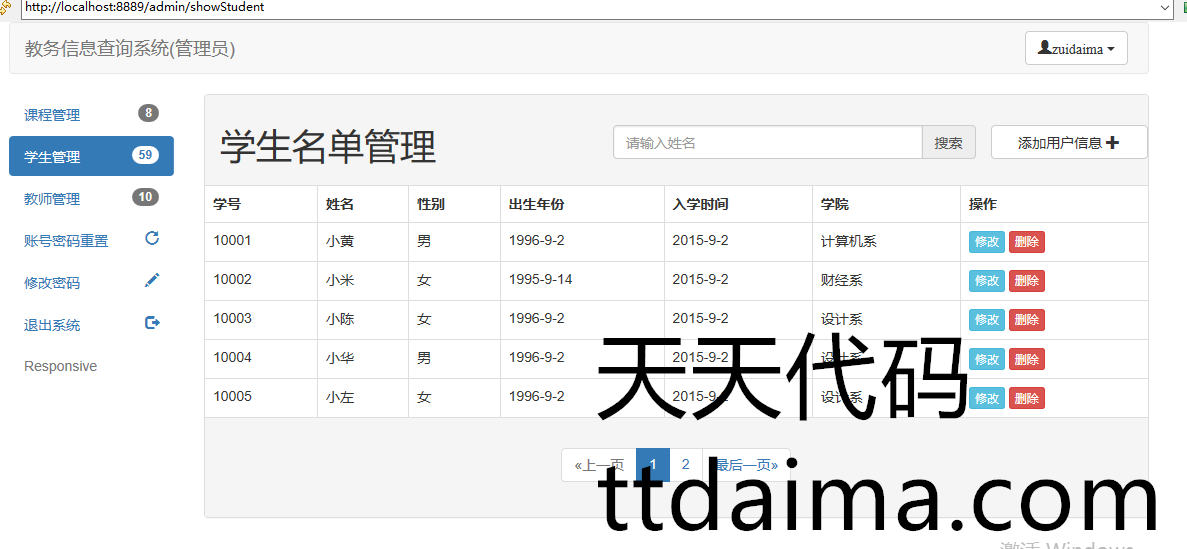
Task: Open the zuidaima user dropdown caret
Action: click(1110, 50)
